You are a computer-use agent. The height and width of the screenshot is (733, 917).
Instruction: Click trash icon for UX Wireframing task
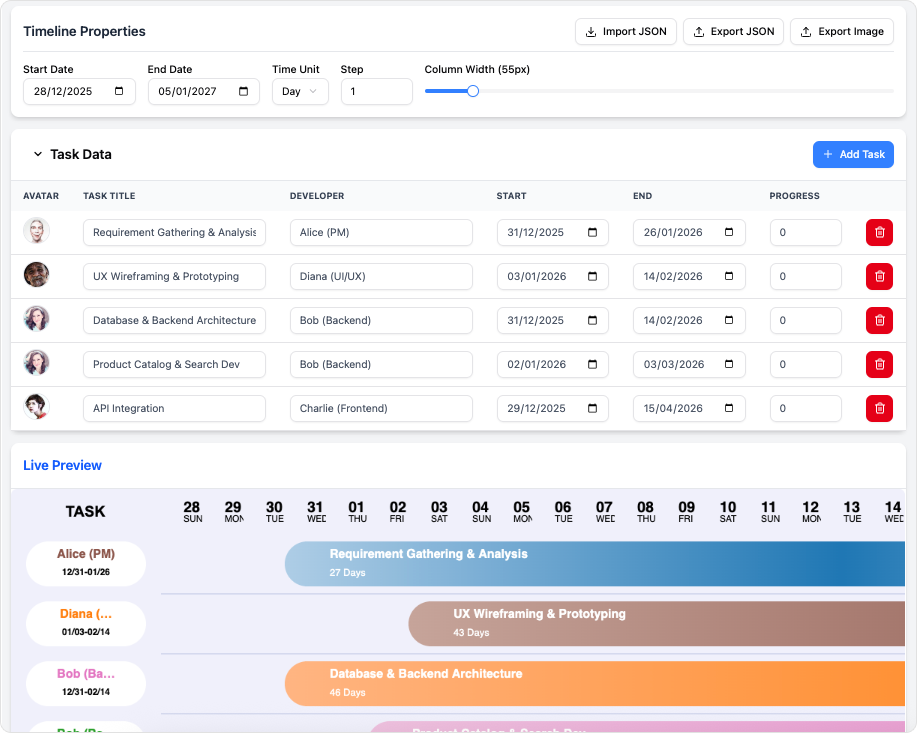pyautogui.click(x=879, y=277)
